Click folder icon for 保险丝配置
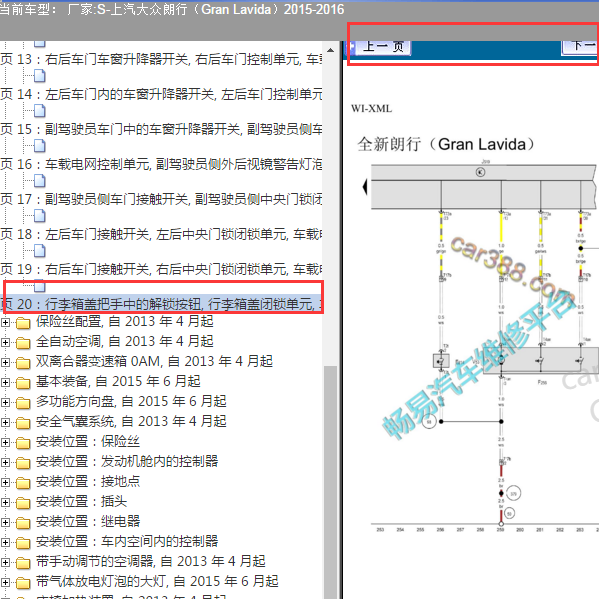Screen dimensions: 599x599 tap(23, 323)
